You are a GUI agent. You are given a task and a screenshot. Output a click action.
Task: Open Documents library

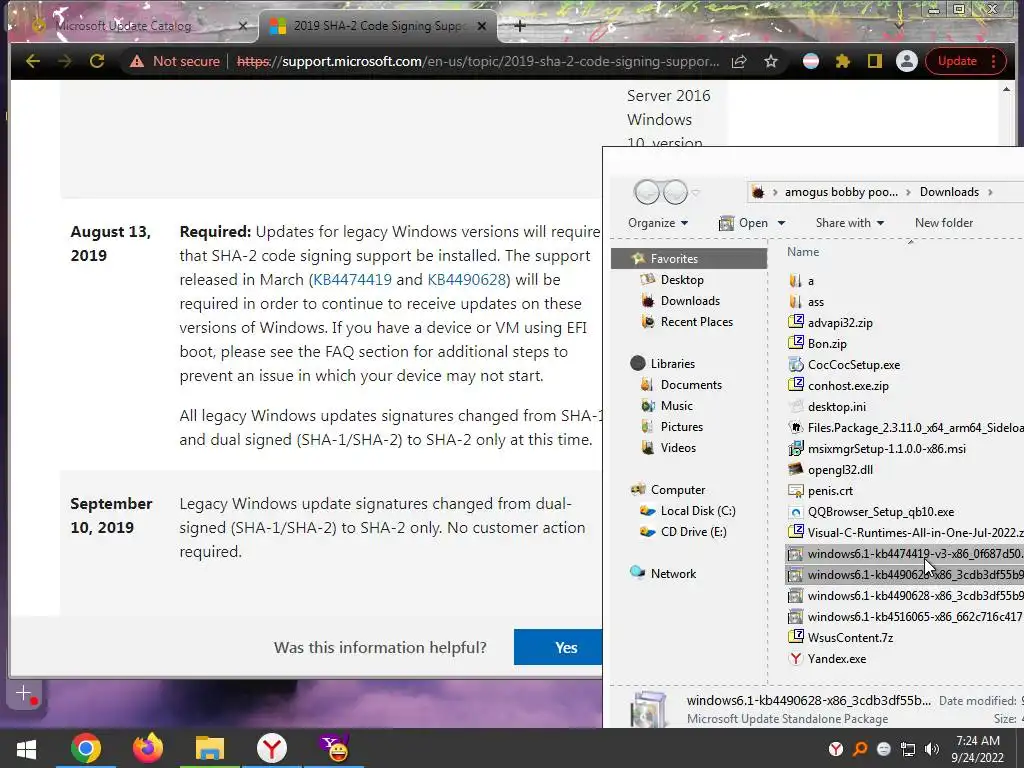[691, 385]
